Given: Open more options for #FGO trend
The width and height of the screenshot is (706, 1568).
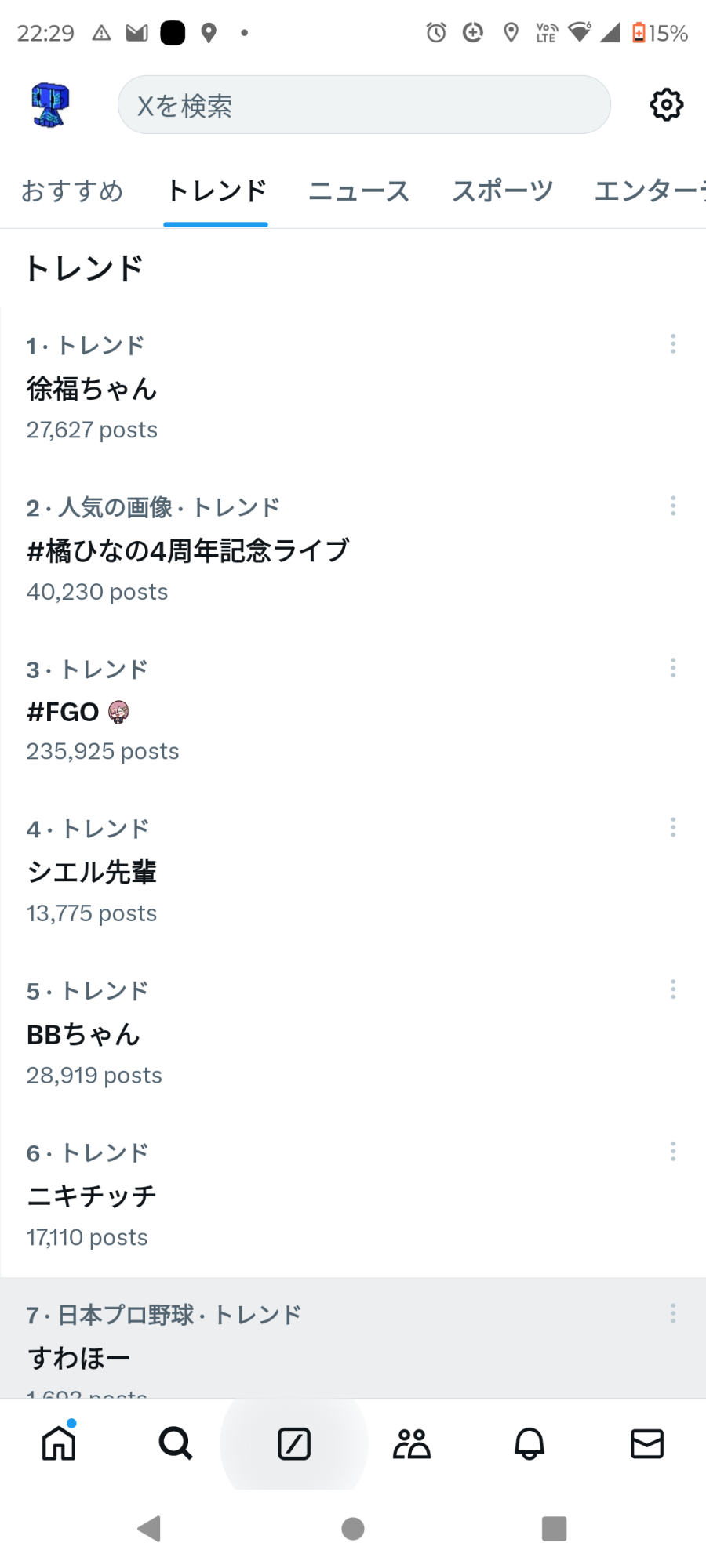Looking at the screenshot, I should [673, 668].
